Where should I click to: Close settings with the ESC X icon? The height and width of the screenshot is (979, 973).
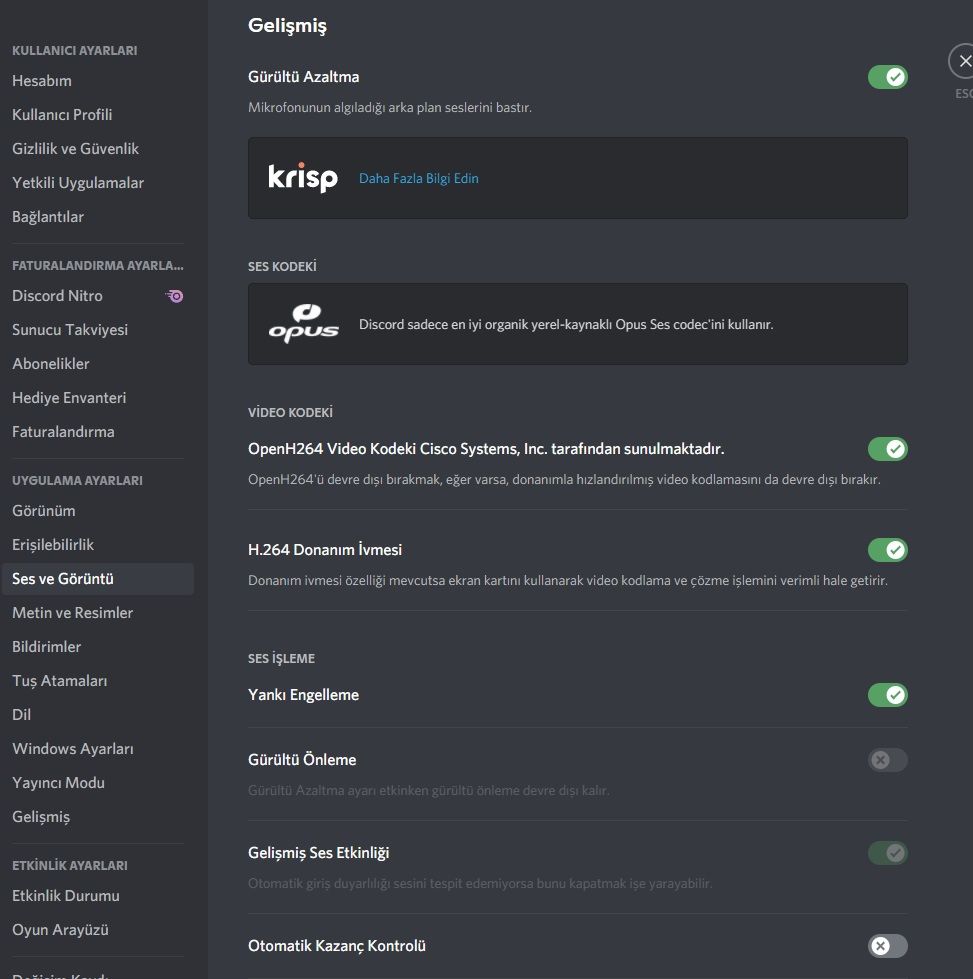coord(964,62)
